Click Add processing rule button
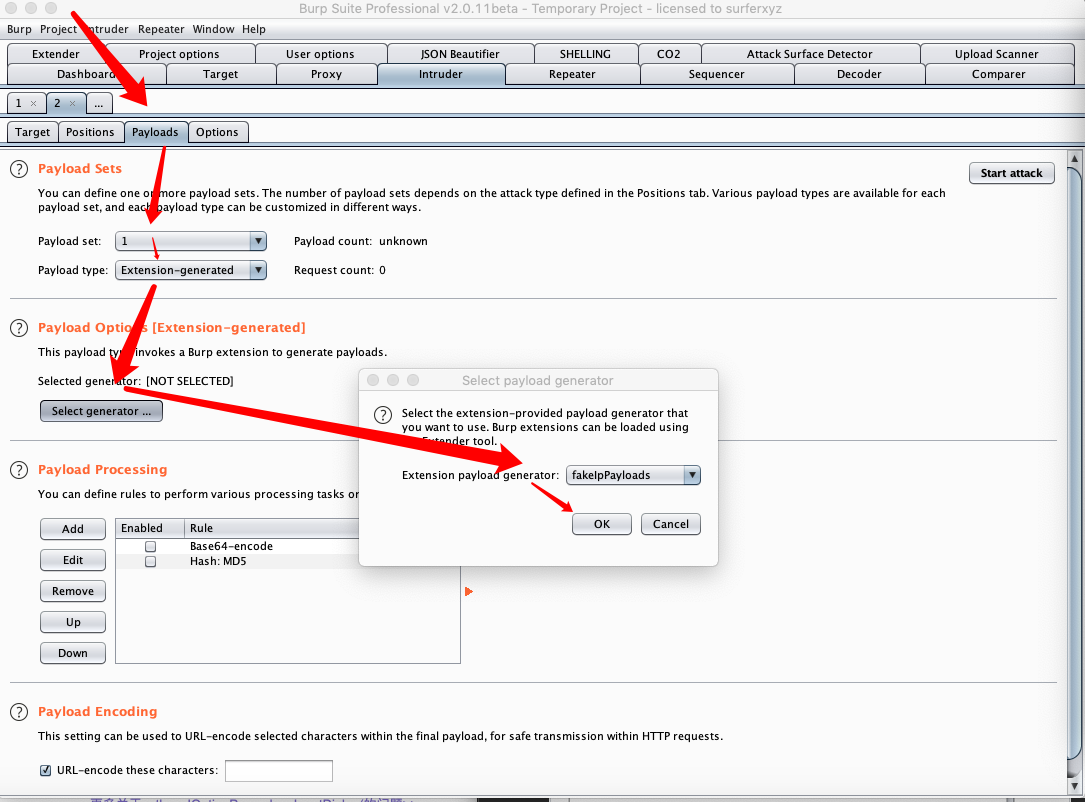The image size is (1085, 802). (x=73, y=529)
